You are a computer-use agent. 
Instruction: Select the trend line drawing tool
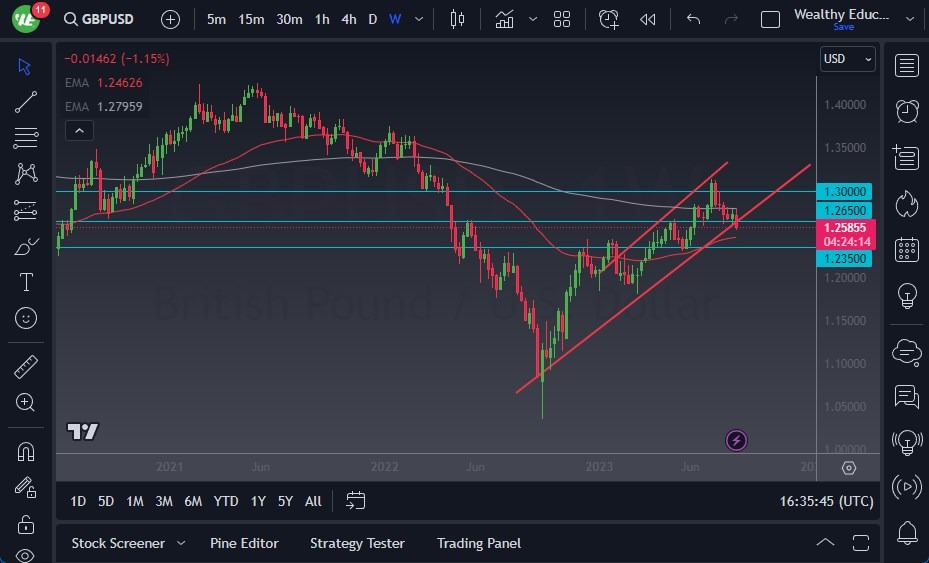pos(26,102)
